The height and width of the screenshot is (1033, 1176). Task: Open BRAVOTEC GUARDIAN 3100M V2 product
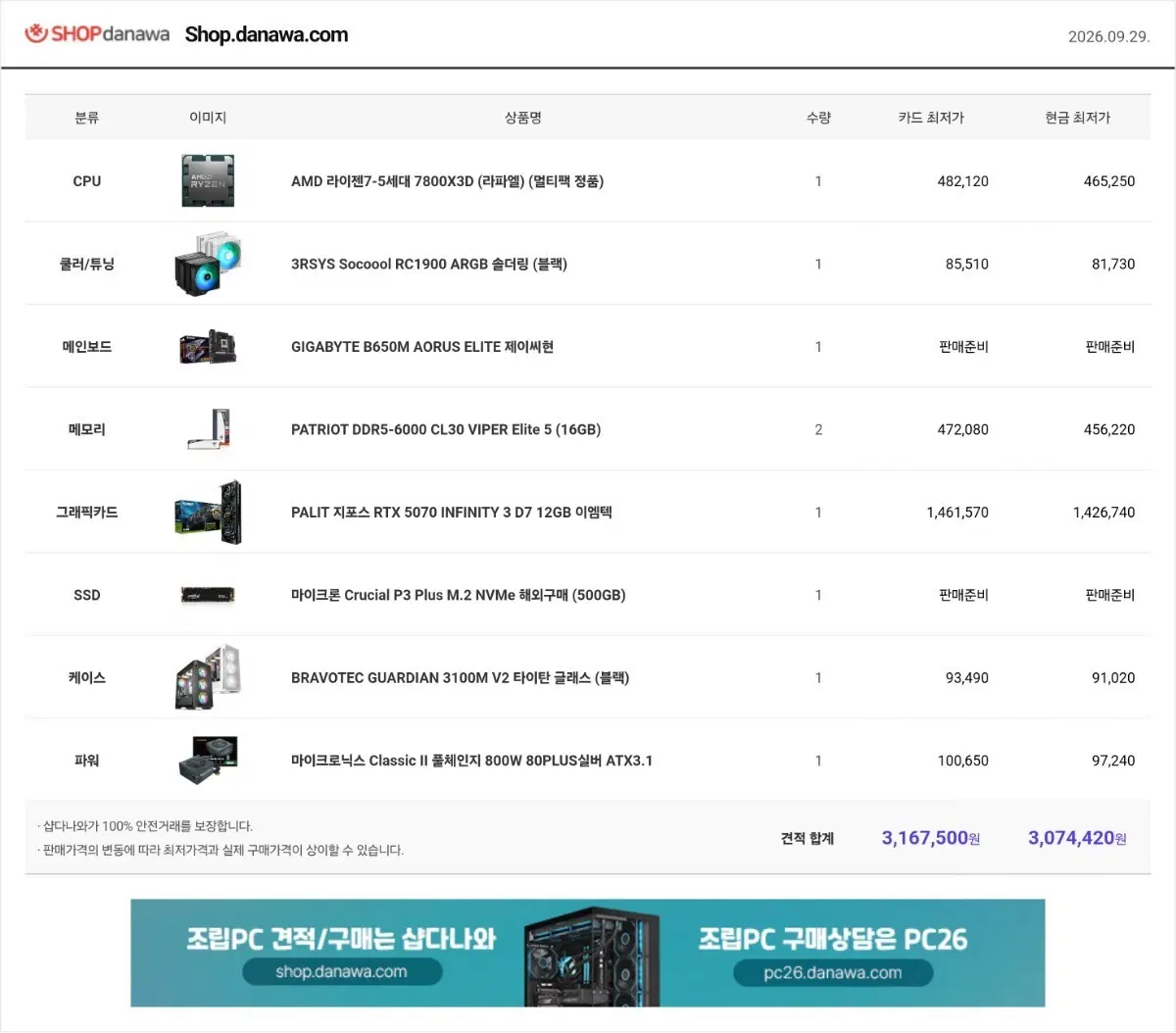(460, 678)
